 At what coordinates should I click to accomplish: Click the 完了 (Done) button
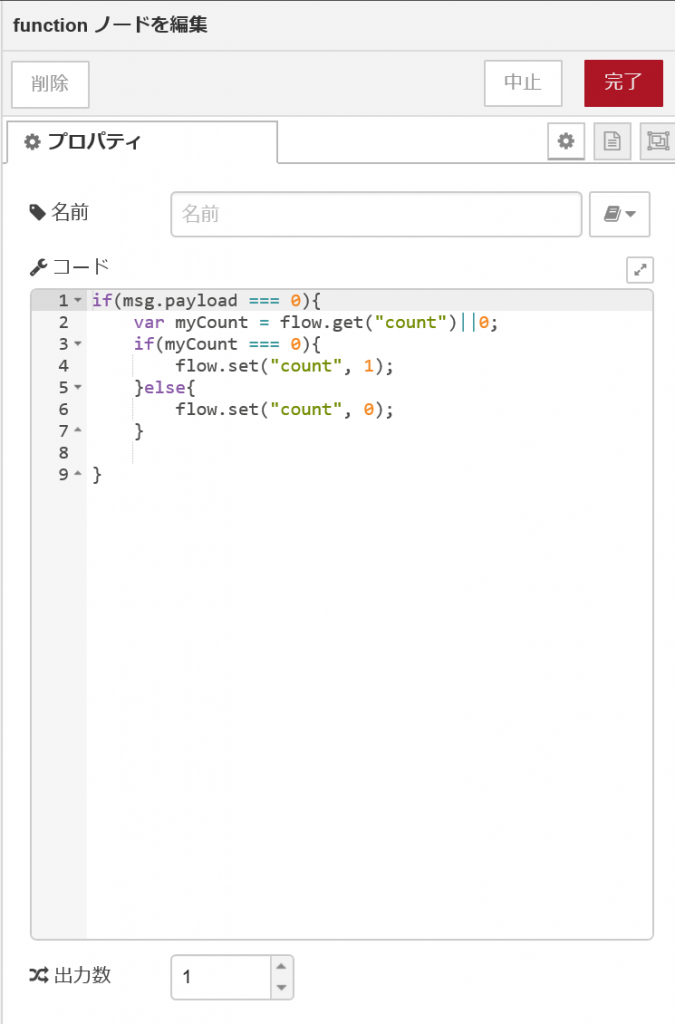[623, 83]
